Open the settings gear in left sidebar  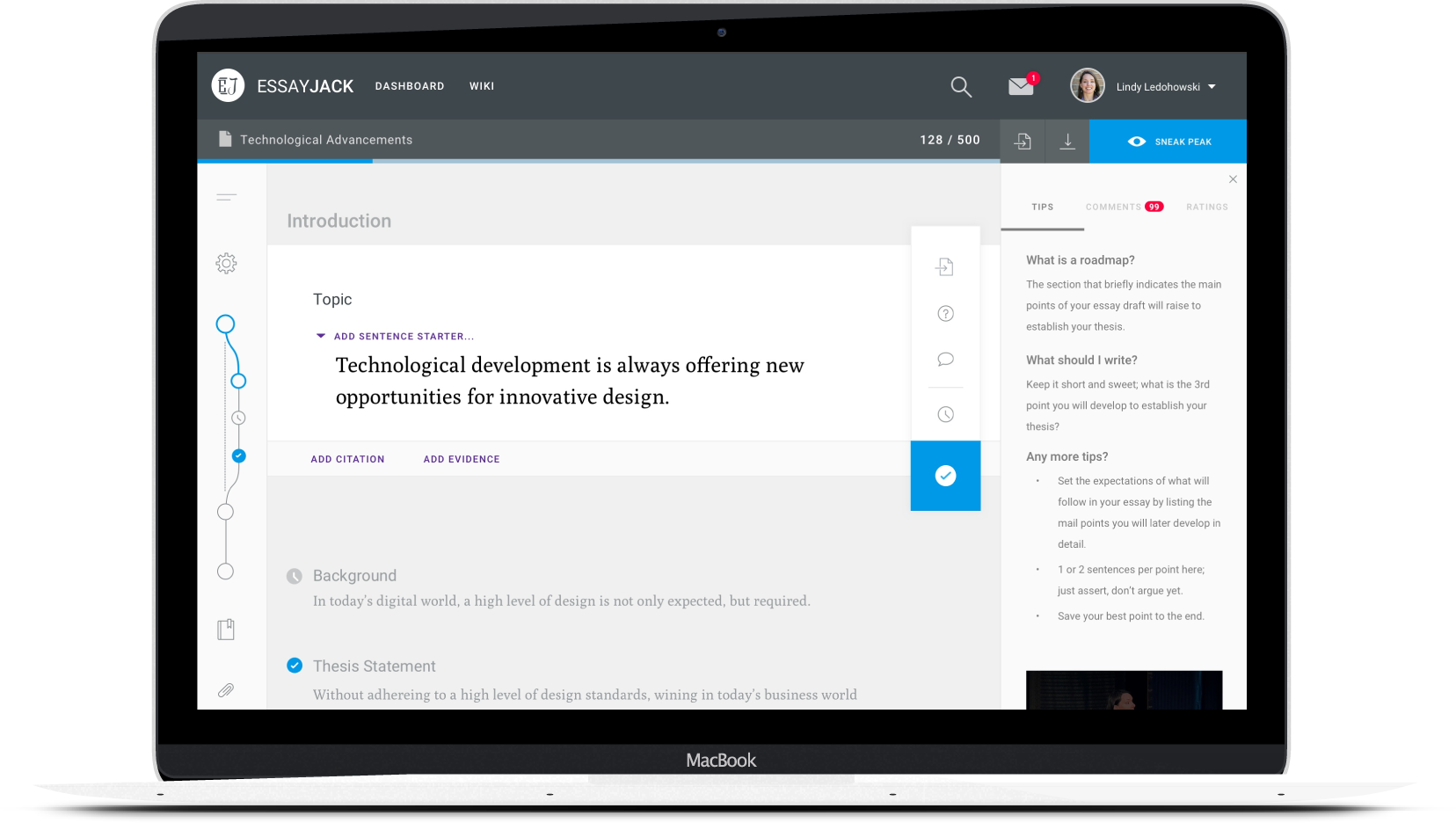(226, 263)
